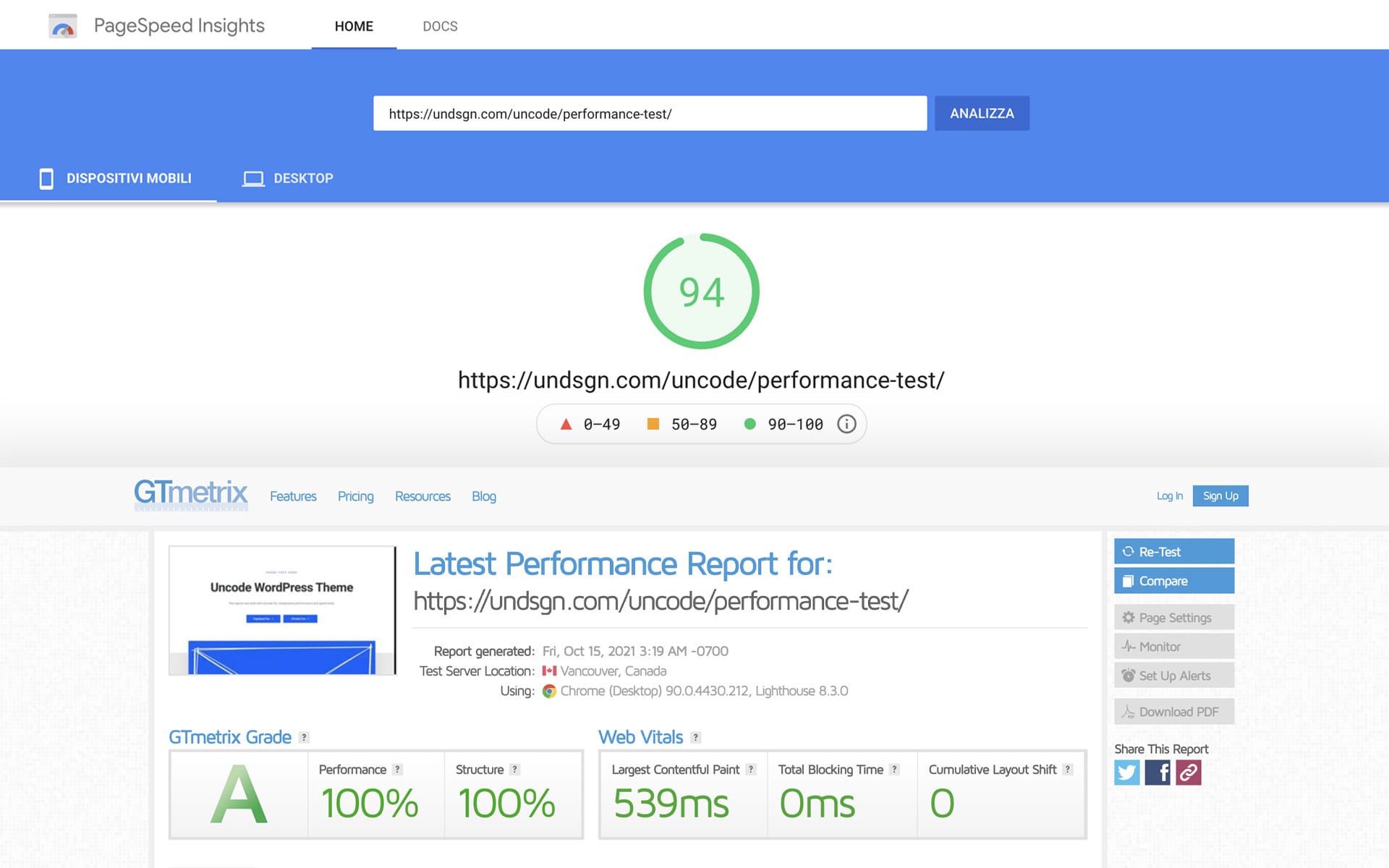Click the Chrome browser icon

coord(550,692)
